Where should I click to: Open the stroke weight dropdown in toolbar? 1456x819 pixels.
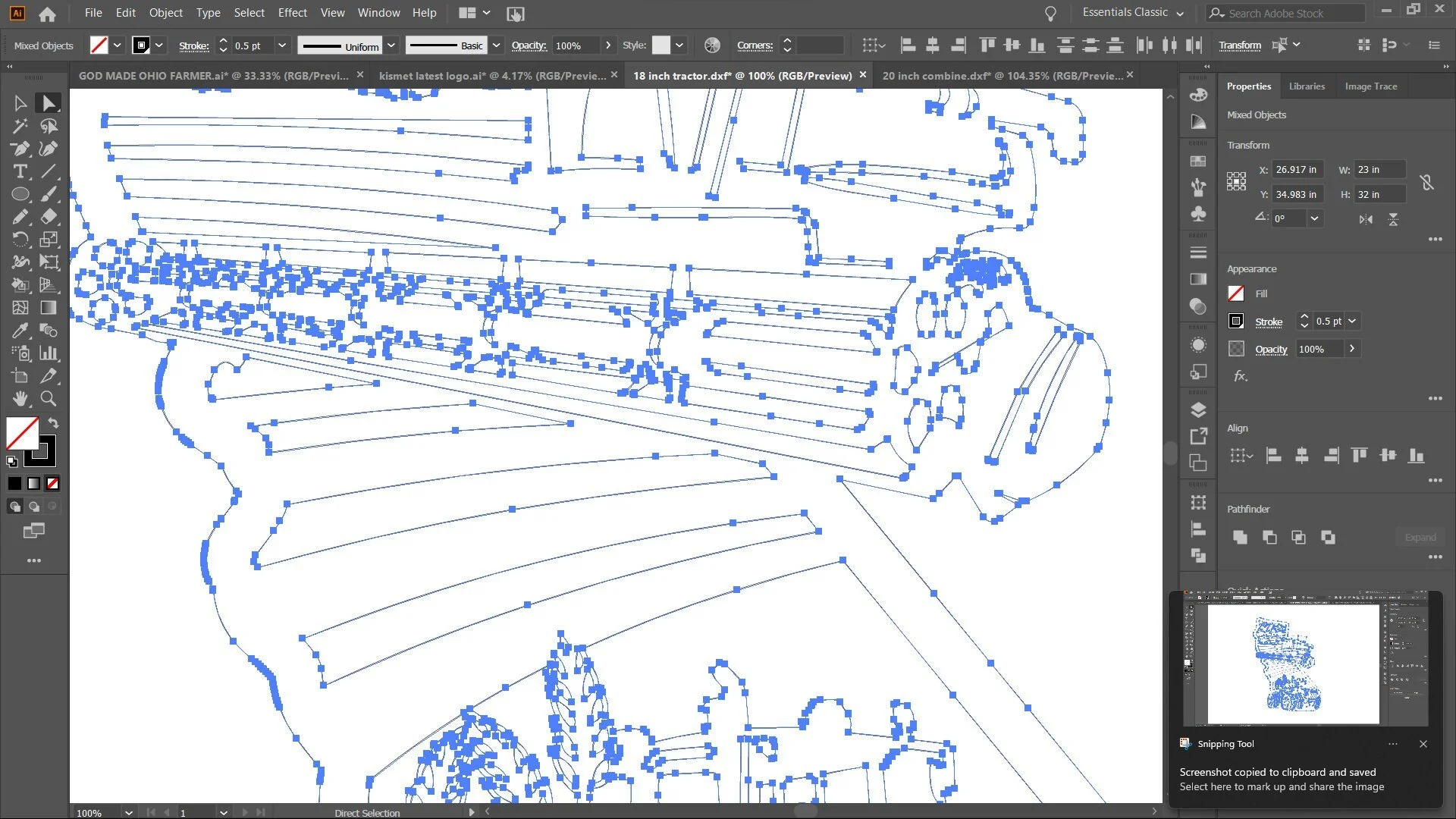click(282, 45)
